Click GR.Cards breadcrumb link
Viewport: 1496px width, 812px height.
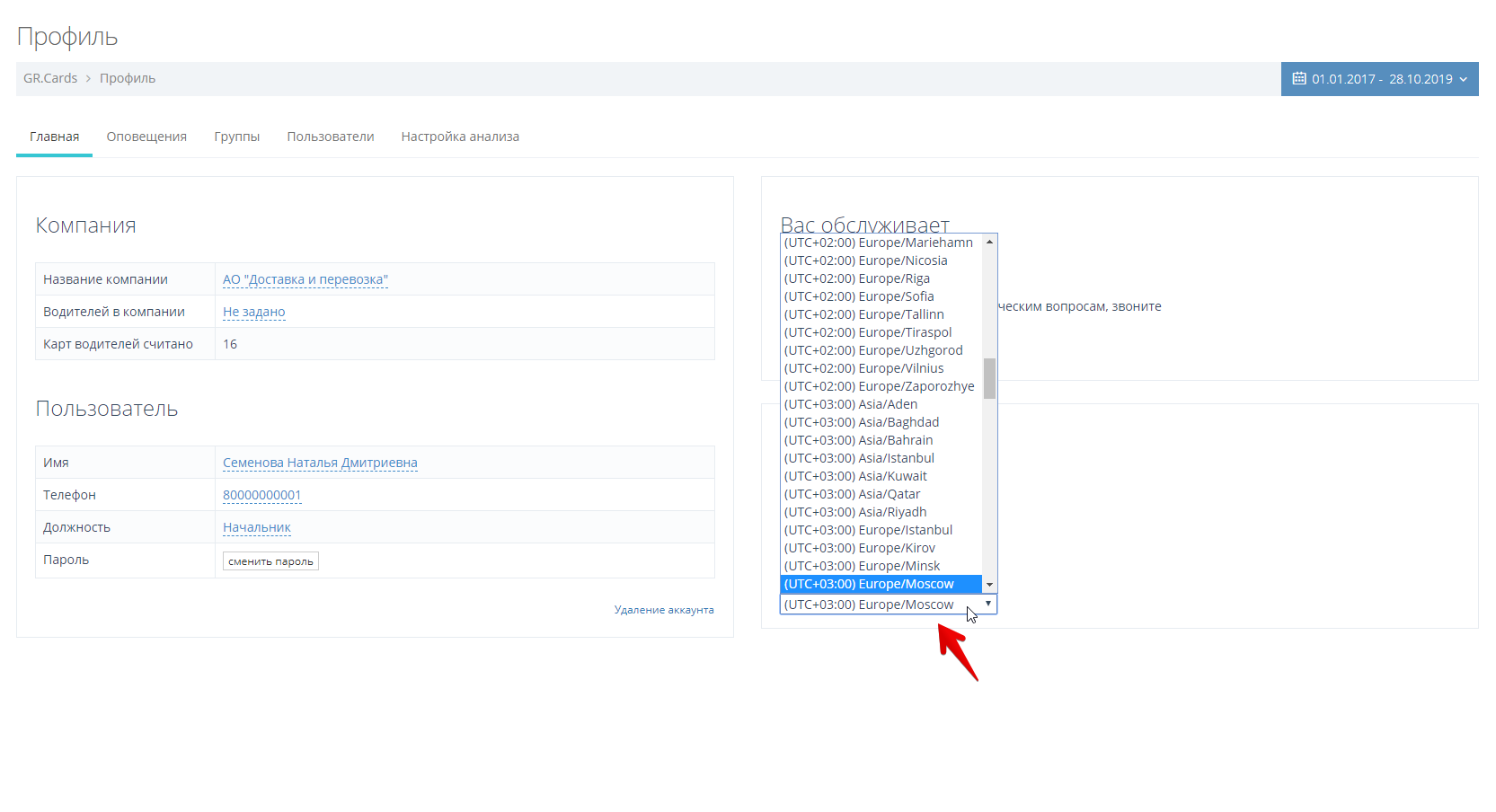(x=50, y=78)
